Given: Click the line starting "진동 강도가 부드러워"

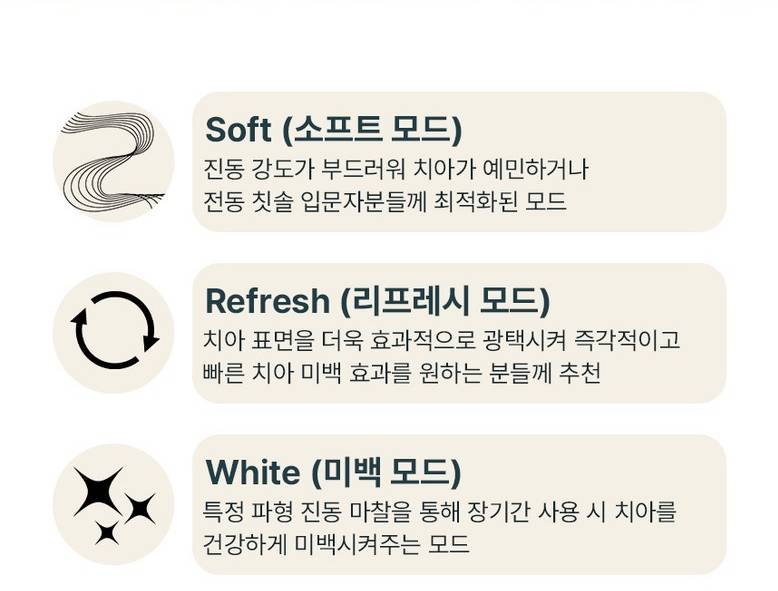Looking at the screenshot, I should coord(395,169).
